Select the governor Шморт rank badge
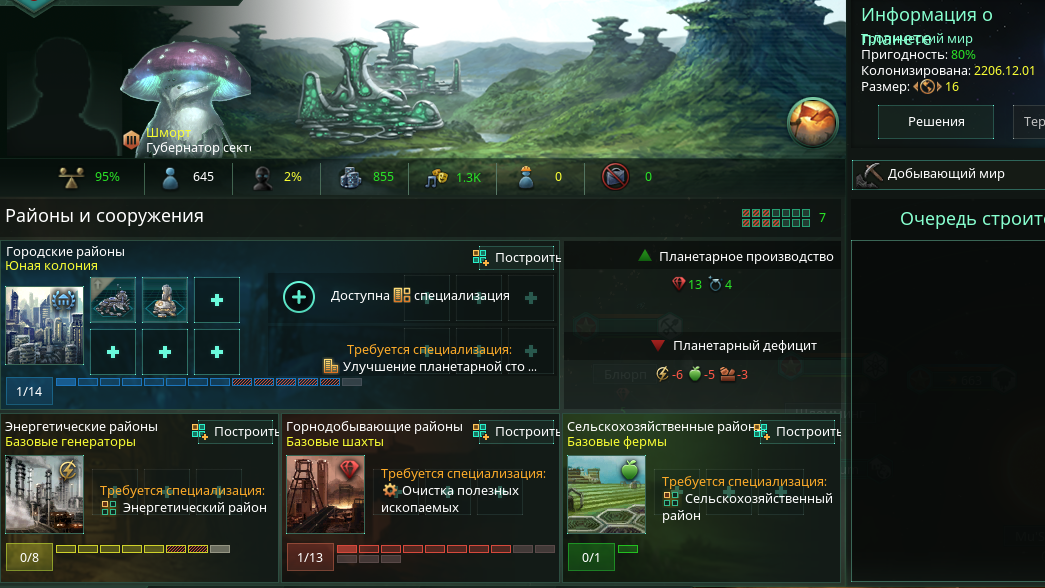 coord(131,140)
